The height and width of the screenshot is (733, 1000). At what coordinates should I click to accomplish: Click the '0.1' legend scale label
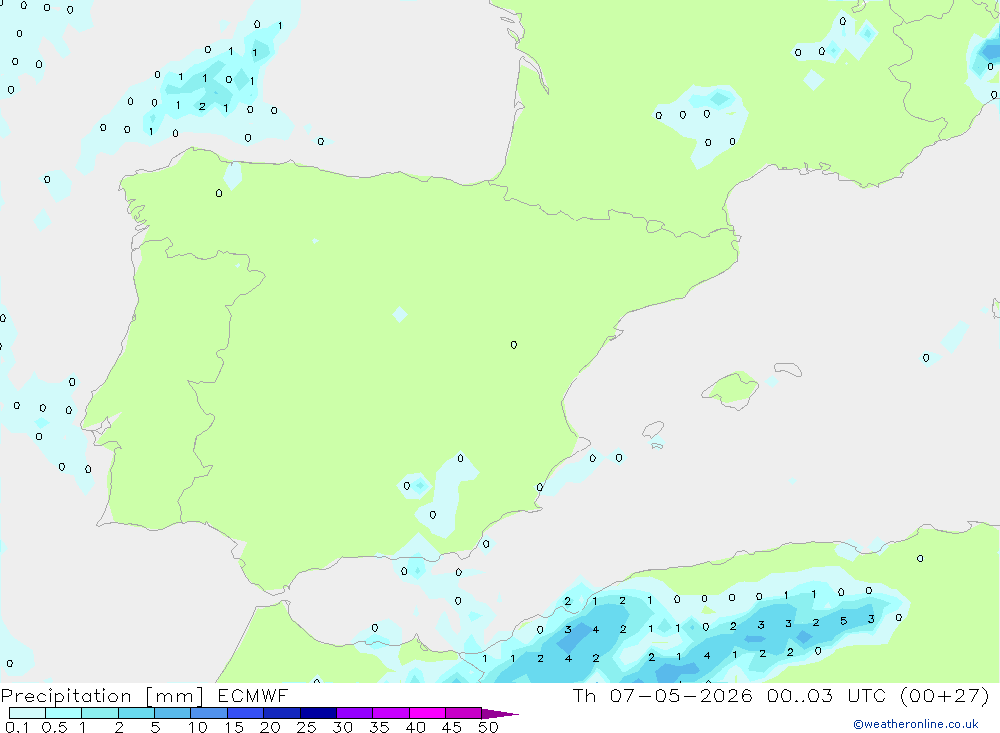tap(17, 727)
